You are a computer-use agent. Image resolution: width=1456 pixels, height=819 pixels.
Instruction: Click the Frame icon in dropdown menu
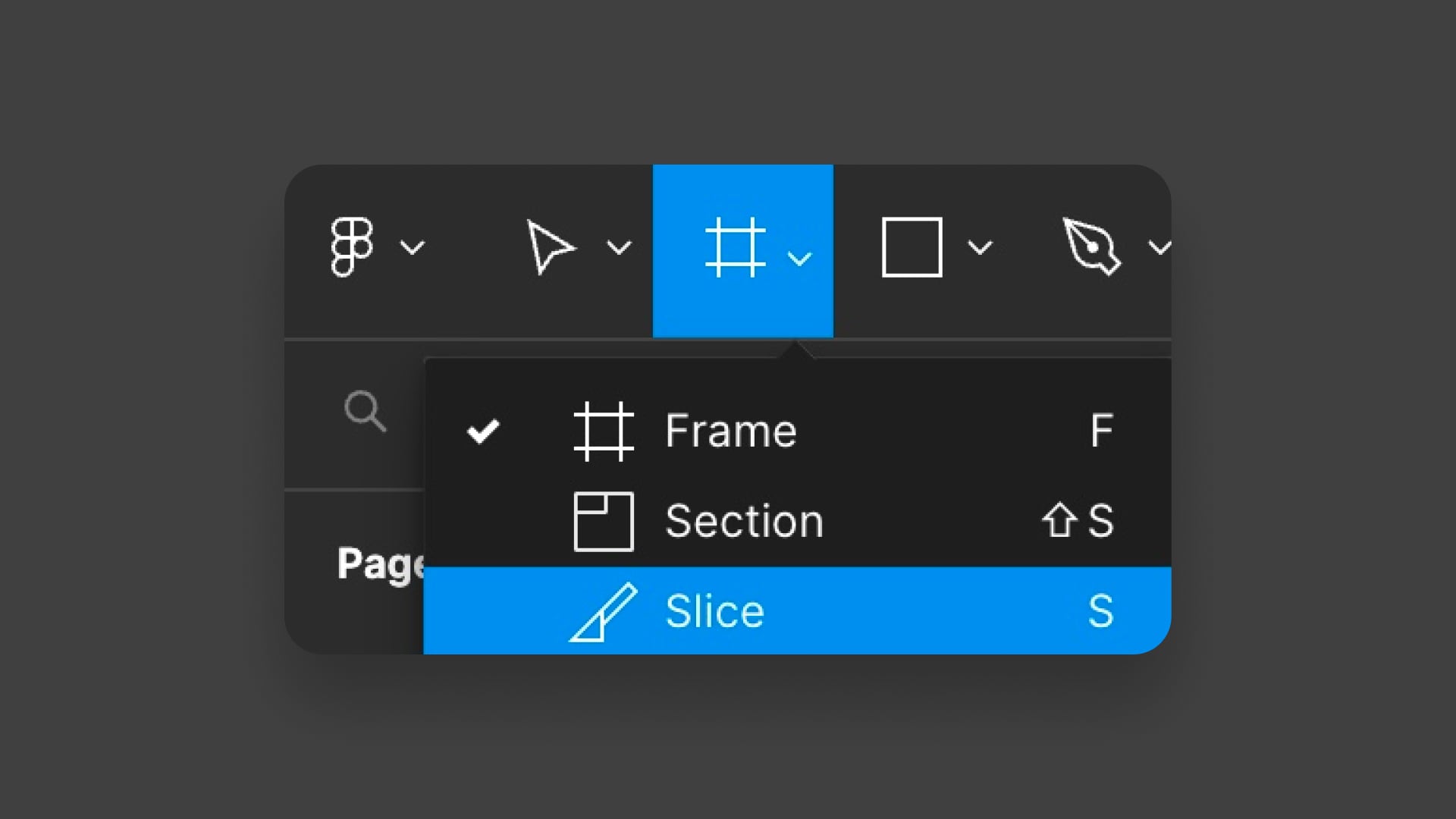(604, 431)
